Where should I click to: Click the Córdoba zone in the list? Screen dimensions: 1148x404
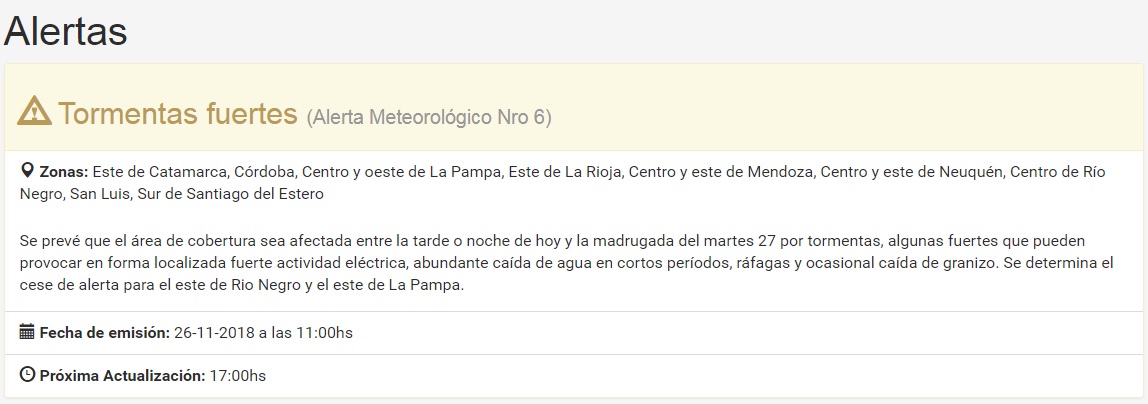point(264,172)
